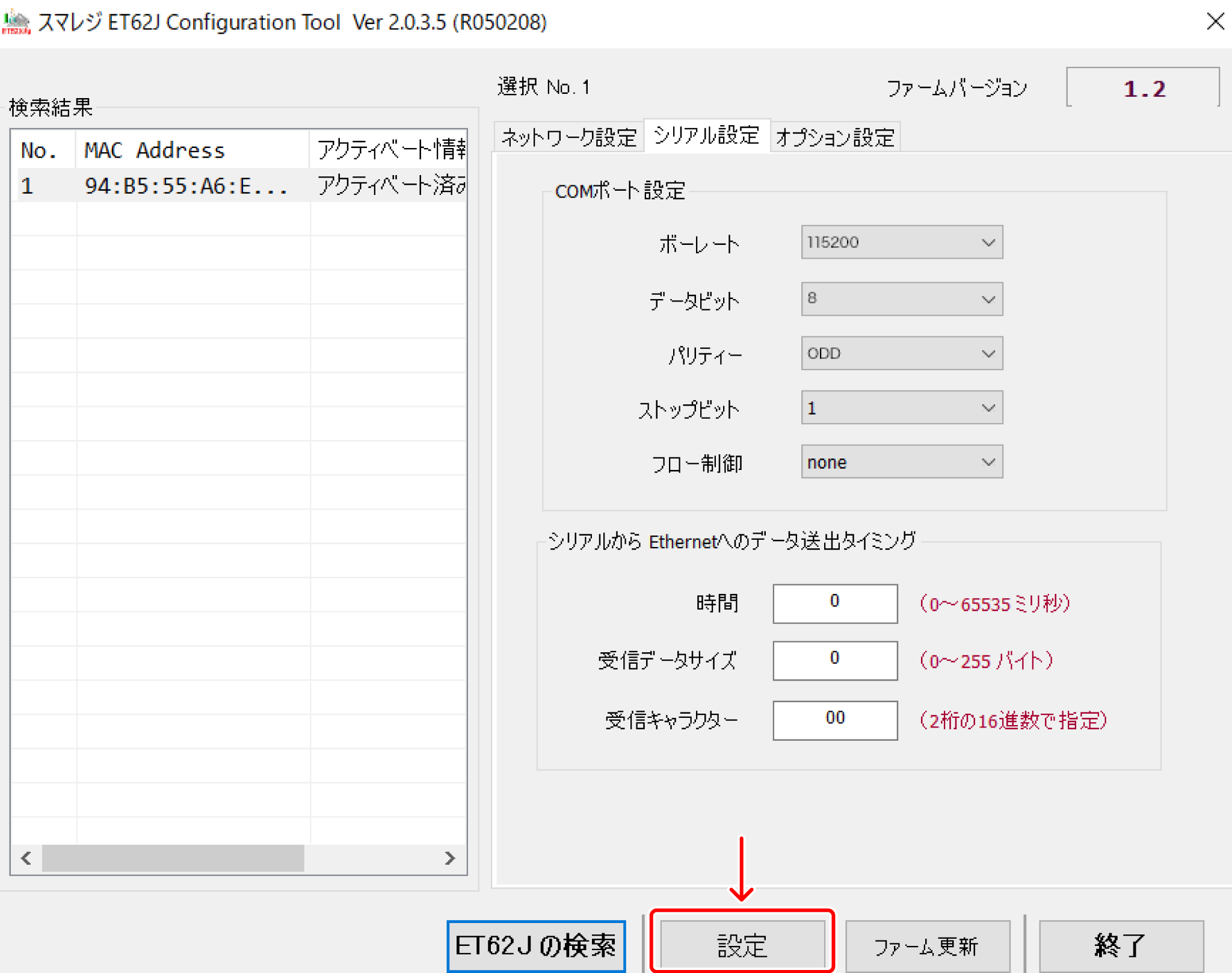Screen dimensions: 1232x973
Task: Click the list's left scroll arrow
Action: 26,858
